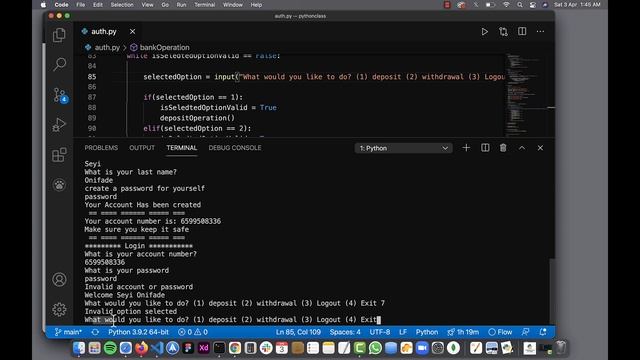Screen dimensions: 640x360
Task: Open Google Chrome from the dock
Action: click(235, 348)
